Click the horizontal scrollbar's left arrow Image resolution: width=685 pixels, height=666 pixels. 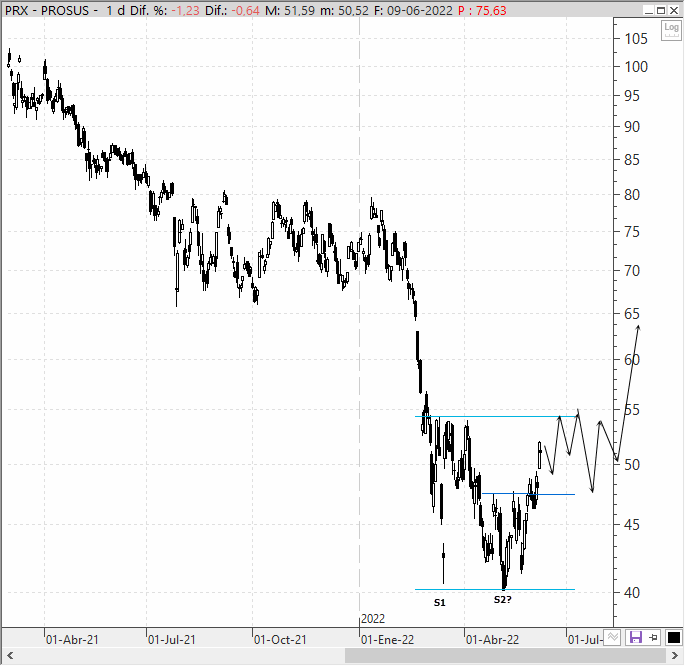(x=10, y=656)
